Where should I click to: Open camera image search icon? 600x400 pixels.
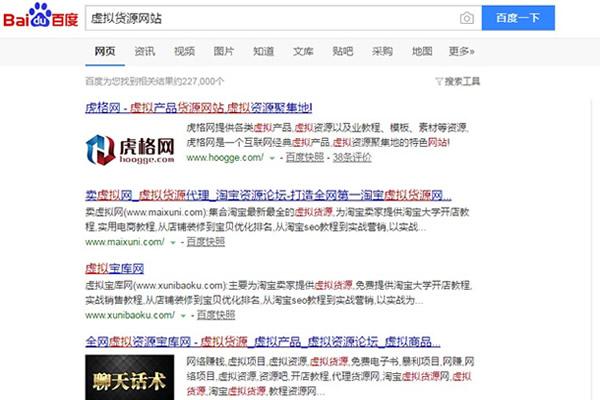pyautogui.click(x=466, y=18)
